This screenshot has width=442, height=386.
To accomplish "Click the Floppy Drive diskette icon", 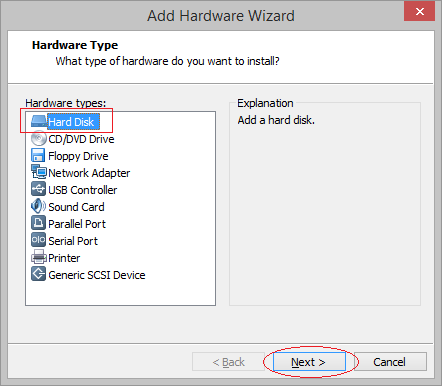I will pyautogui.click(x=38, y=156).
